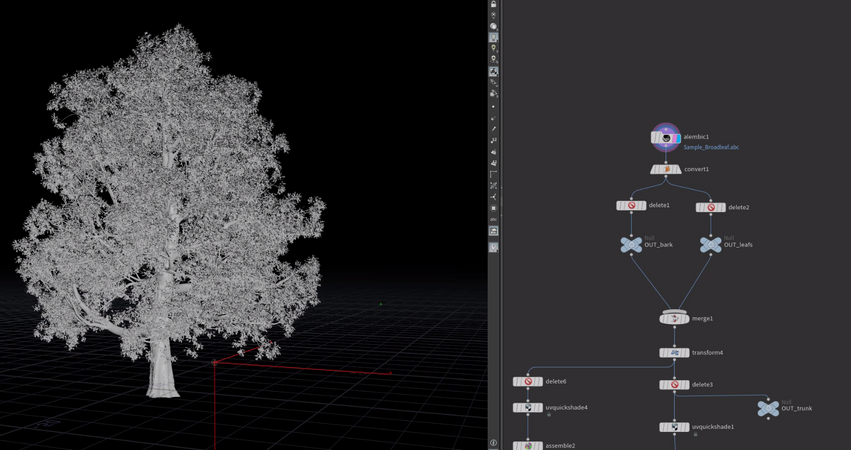Click the uvquickshade4 node

click(x=528, y=408)
